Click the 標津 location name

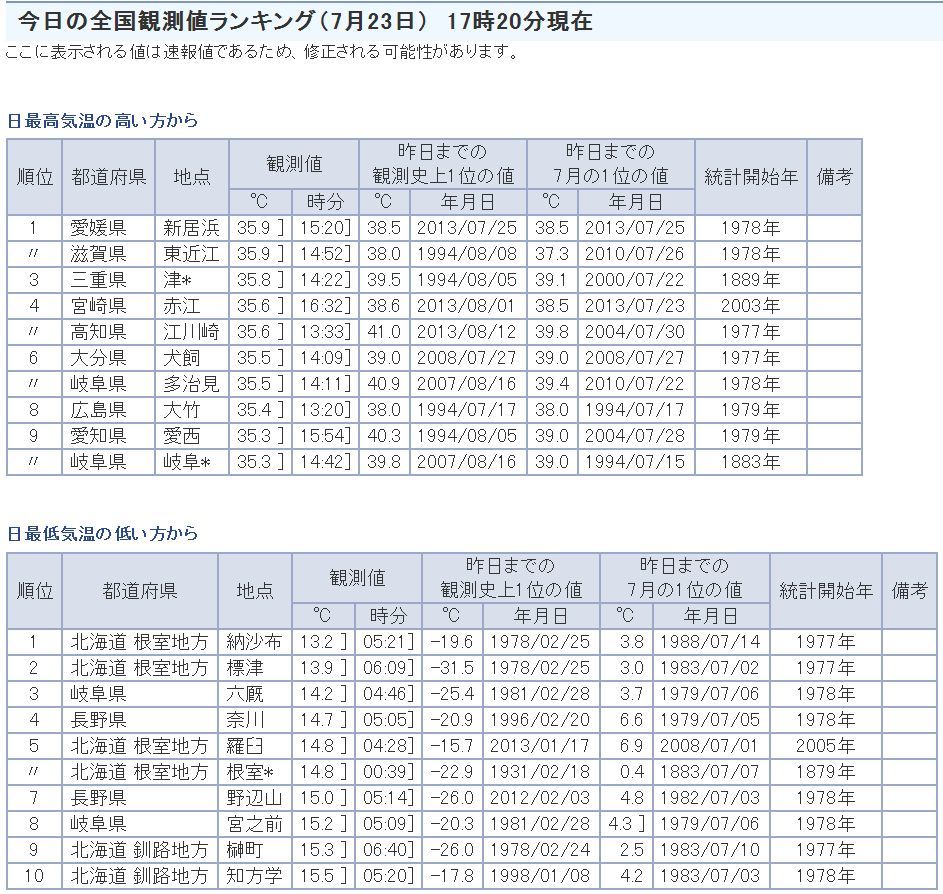click(x=247, y=668)
